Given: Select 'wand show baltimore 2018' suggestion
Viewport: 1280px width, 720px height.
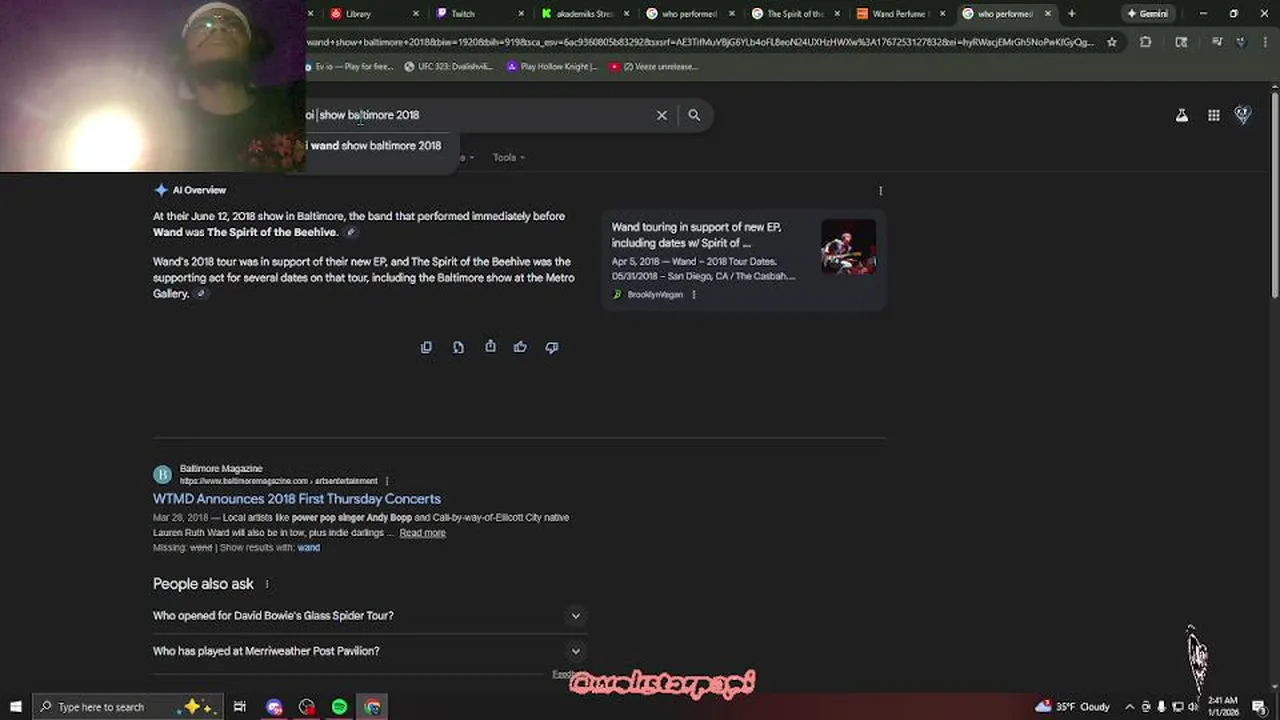Looking at the screenshot, I should coord(375,146).
